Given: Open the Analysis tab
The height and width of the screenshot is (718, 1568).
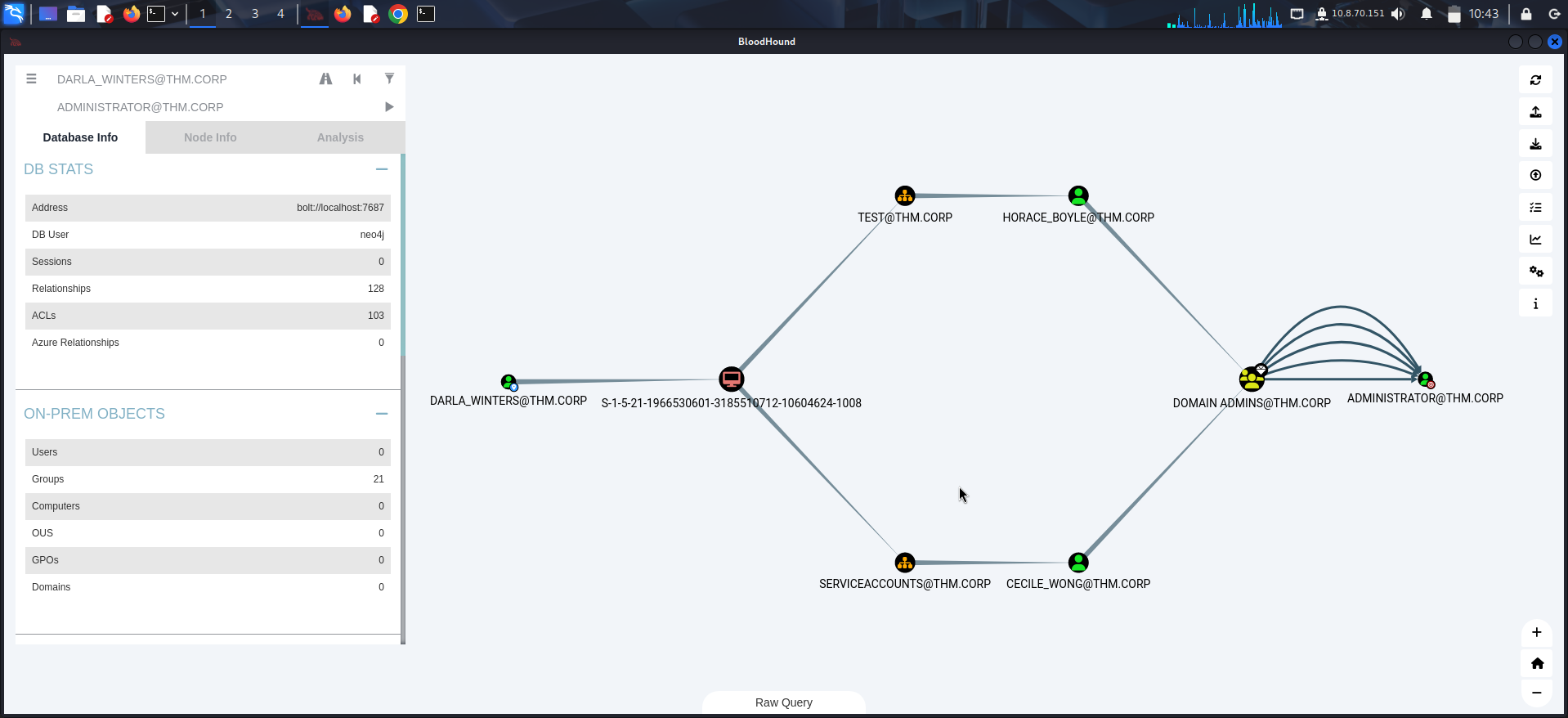Looking at the screenshot, I should [x=340, y=137].
